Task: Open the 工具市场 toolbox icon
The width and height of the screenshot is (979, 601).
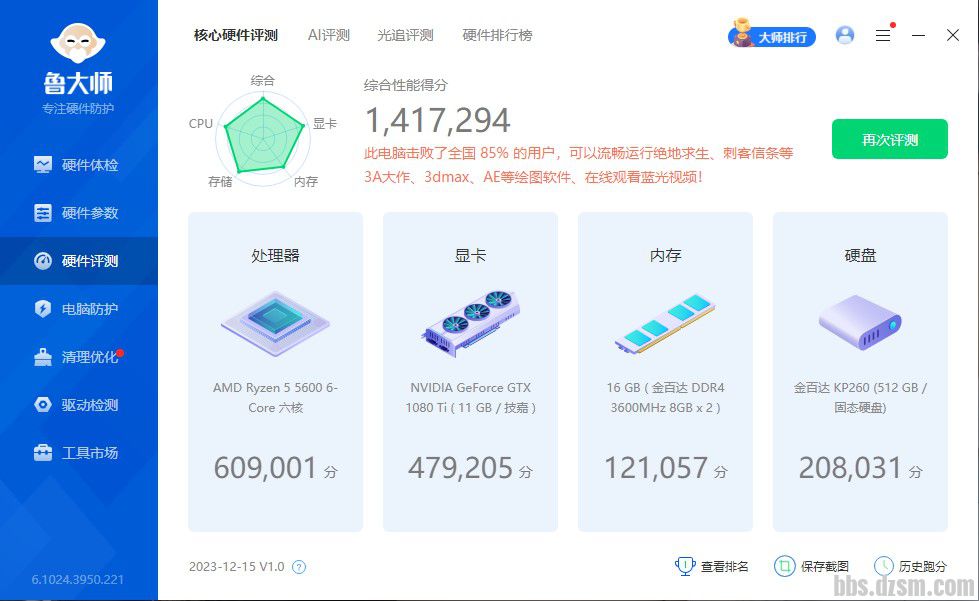Action: (43, 453)
